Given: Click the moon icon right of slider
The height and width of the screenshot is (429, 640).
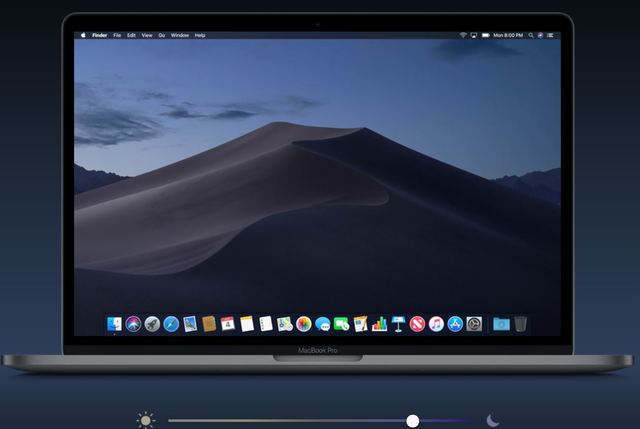Looking at the screenshot, I should 493,420.
